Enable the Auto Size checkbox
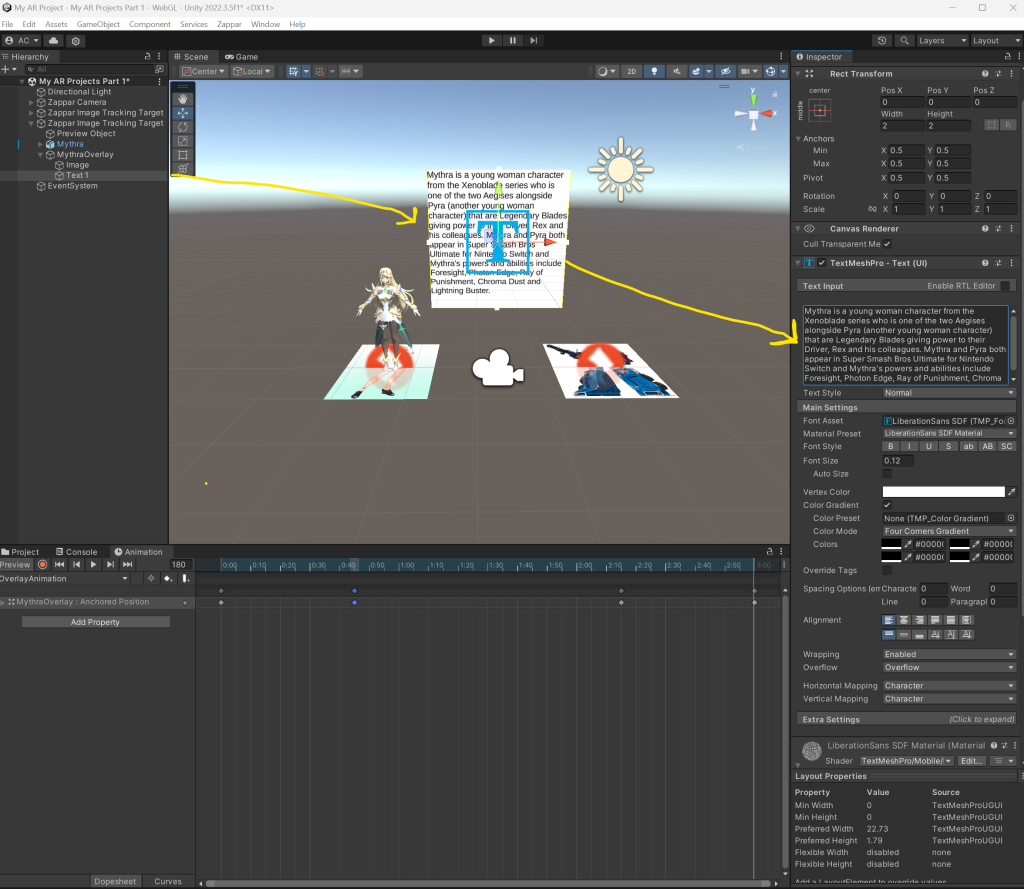The height and width of the screenshot is (889, 1024). 887,473
